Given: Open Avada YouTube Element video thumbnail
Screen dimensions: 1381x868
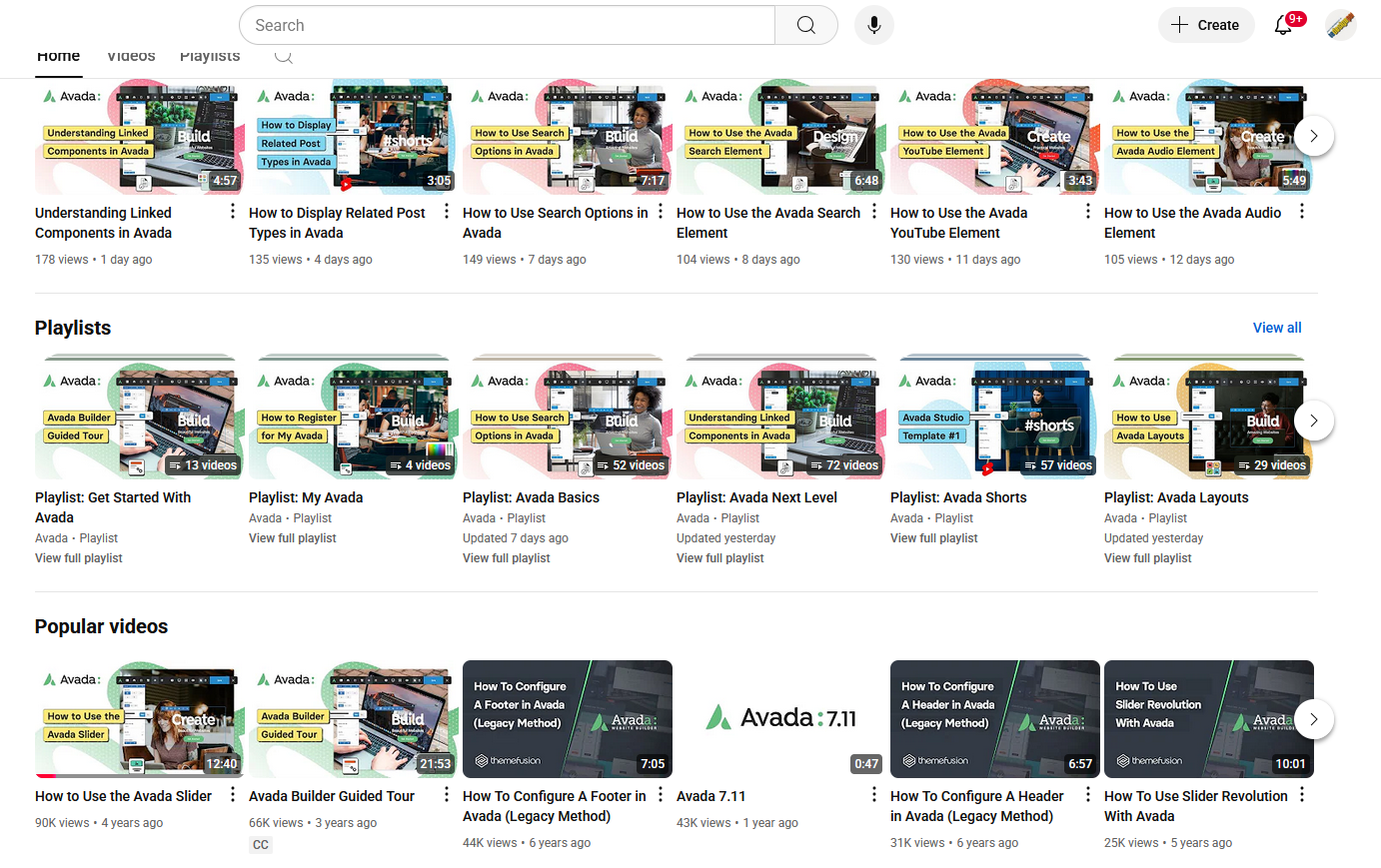Looking at the screenshot, I should 995,138.
